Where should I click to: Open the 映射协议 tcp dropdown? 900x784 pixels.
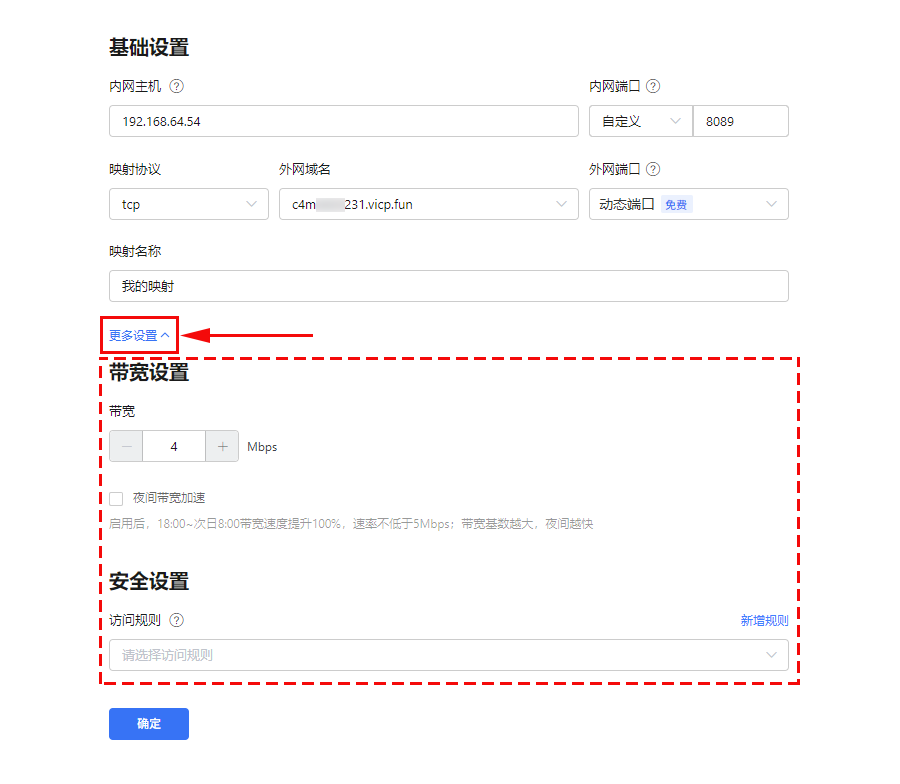tap(188, 204)
